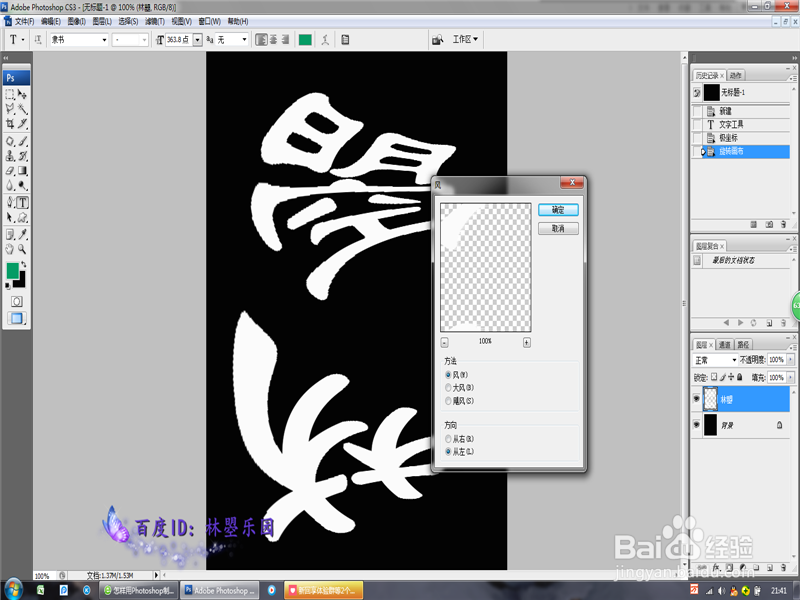Open the layer opacity slider arrow
Viewport: 800px width, 600px height.
coord(790,360)
